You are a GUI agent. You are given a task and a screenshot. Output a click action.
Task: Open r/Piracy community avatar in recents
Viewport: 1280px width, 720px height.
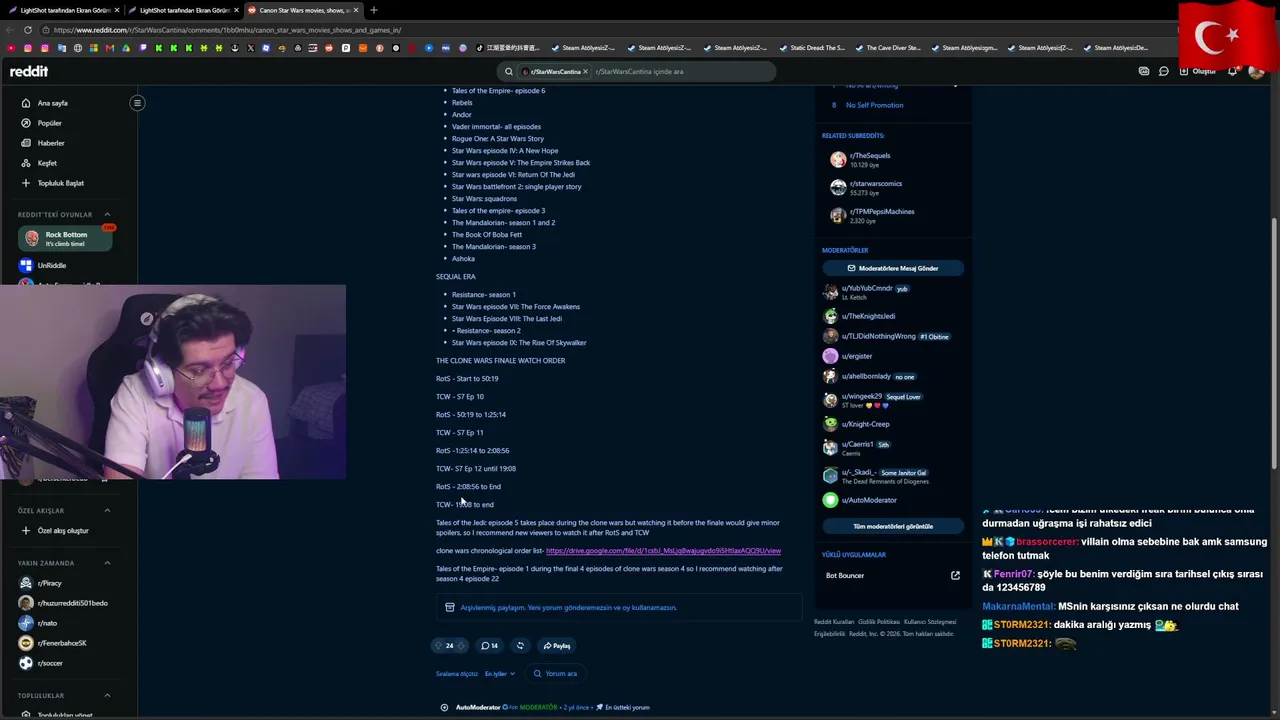coord(26,583)
